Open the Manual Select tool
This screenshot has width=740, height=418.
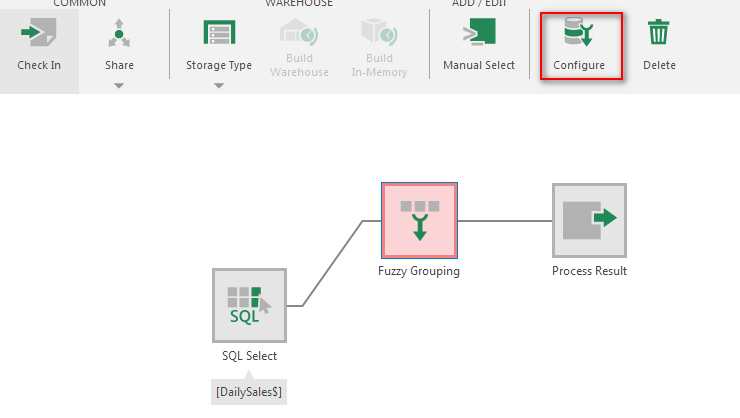pos(478,34)
